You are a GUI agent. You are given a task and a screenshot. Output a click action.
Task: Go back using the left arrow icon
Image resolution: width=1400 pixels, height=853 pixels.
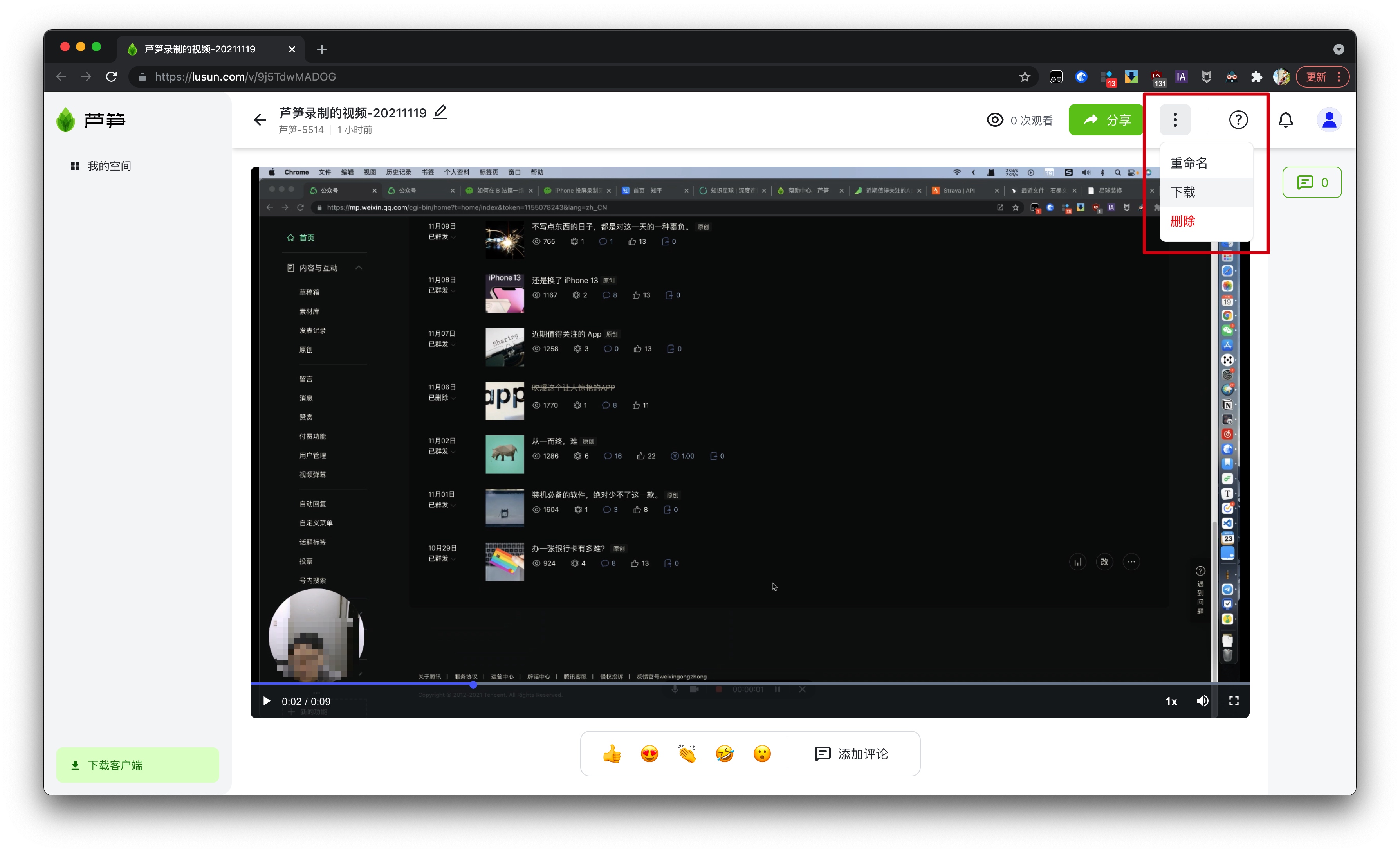tap(260, 120)
